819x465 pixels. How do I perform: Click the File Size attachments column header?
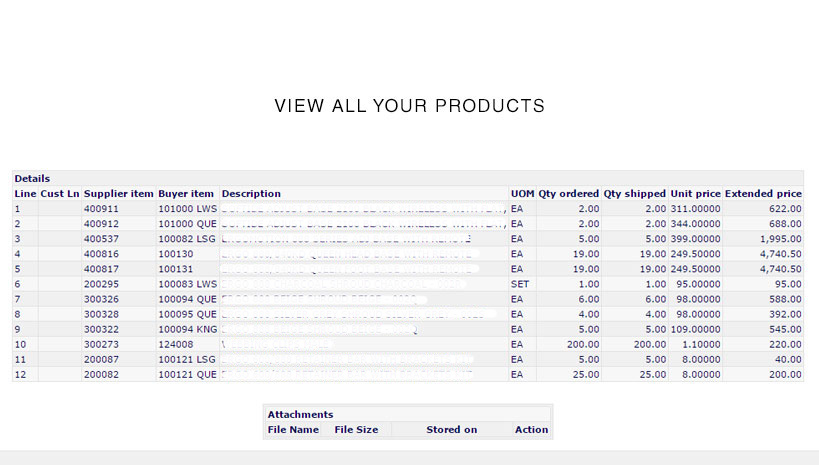[356, 430]
